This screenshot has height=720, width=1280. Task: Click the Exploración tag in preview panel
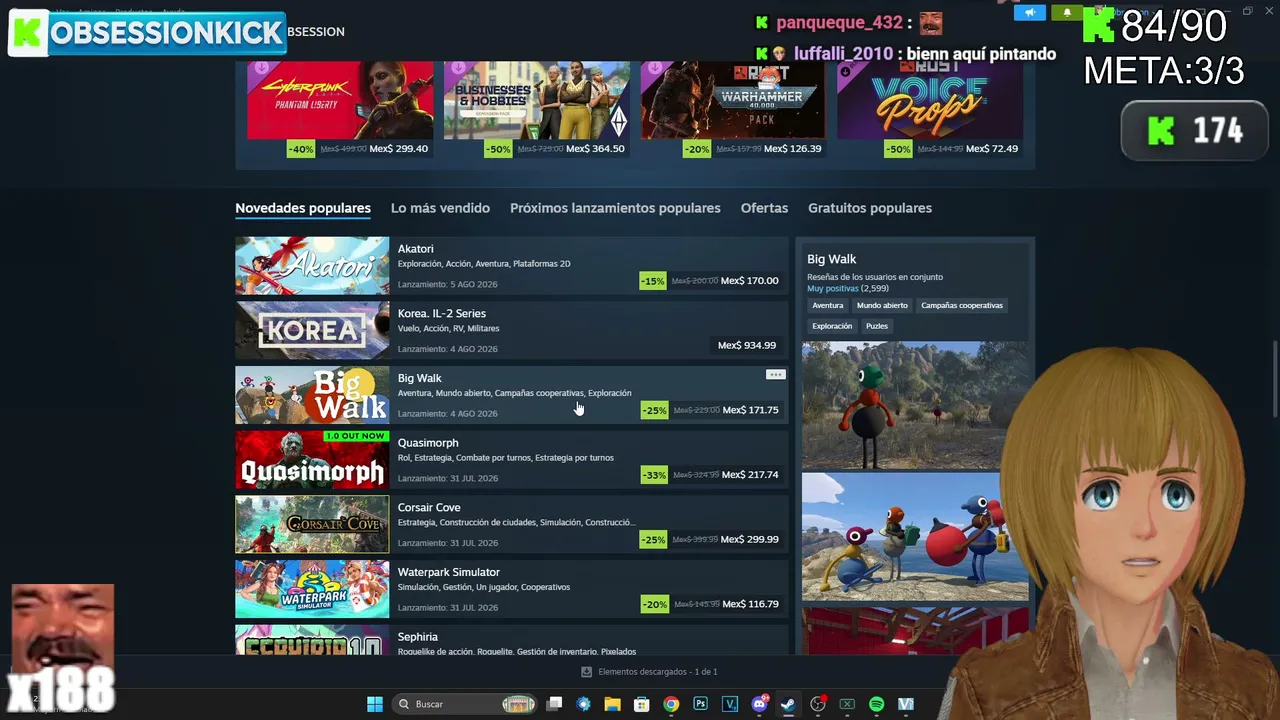[x=832, y=326]
